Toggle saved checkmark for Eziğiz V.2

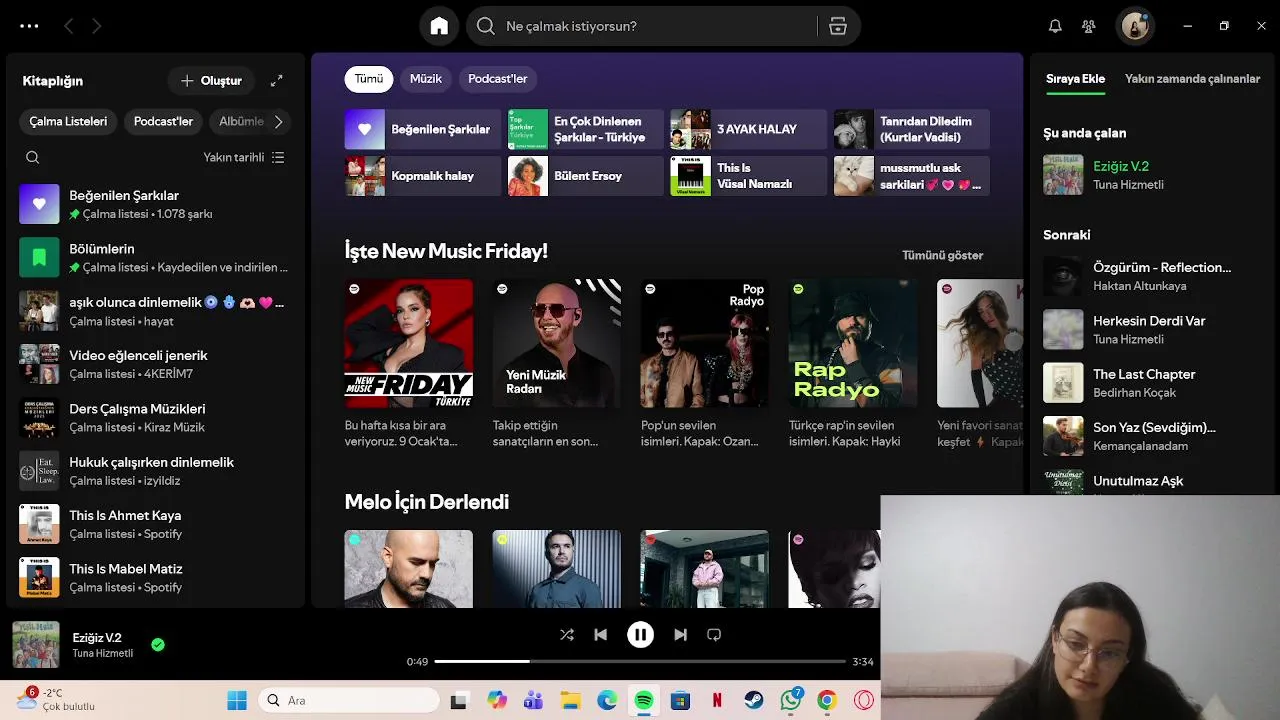point(158,645)
